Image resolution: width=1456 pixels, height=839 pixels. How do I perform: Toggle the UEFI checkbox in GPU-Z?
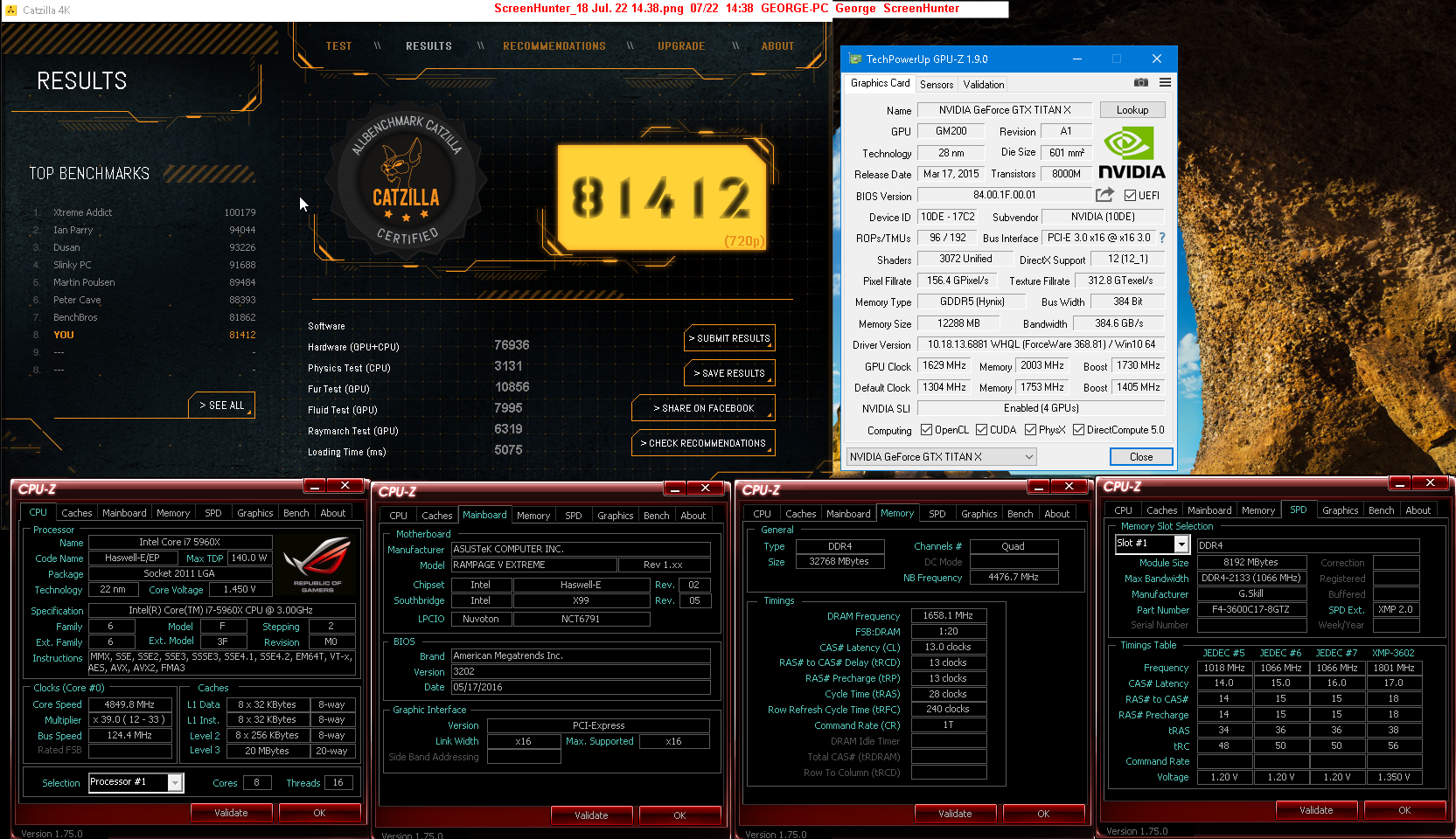tap(1130, 195)
